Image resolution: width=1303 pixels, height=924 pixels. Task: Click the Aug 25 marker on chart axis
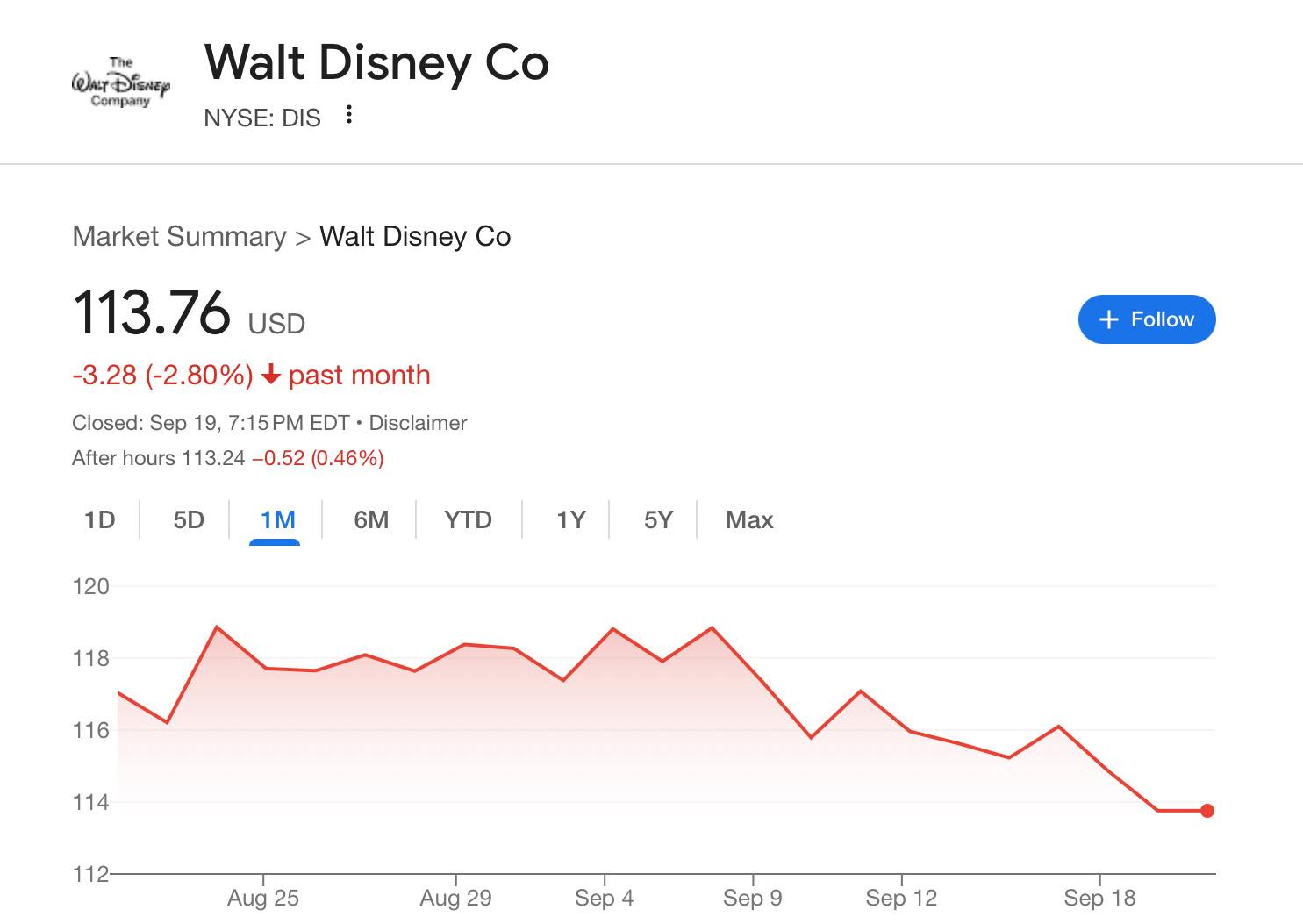(263, 898)
